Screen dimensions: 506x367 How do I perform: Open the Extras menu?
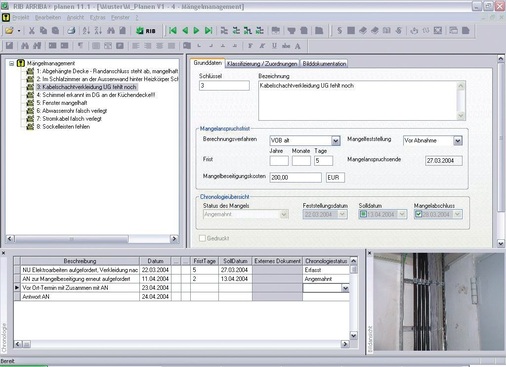pos(98,17)
